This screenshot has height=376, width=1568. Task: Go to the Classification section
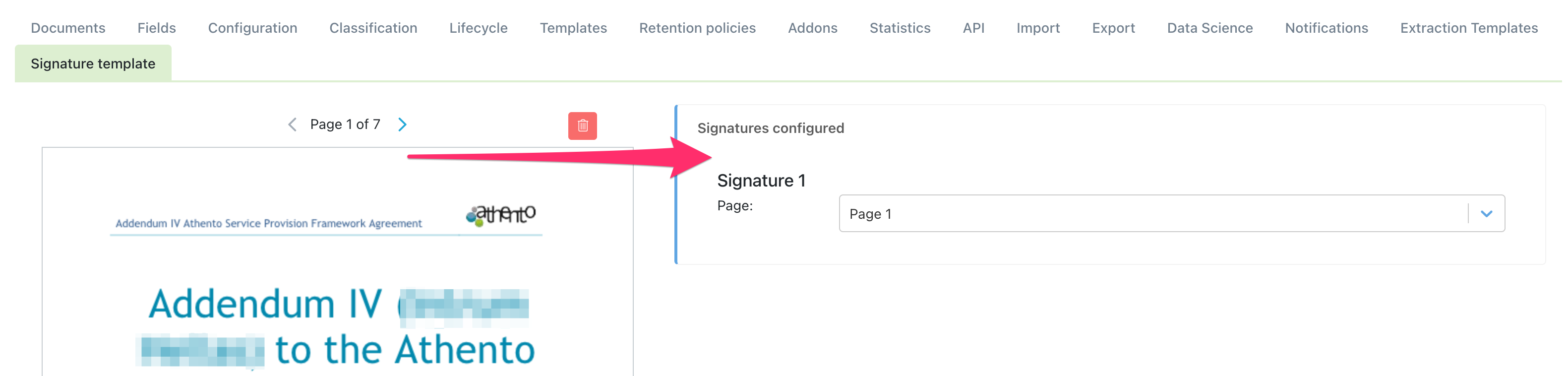tap(373, 27)
